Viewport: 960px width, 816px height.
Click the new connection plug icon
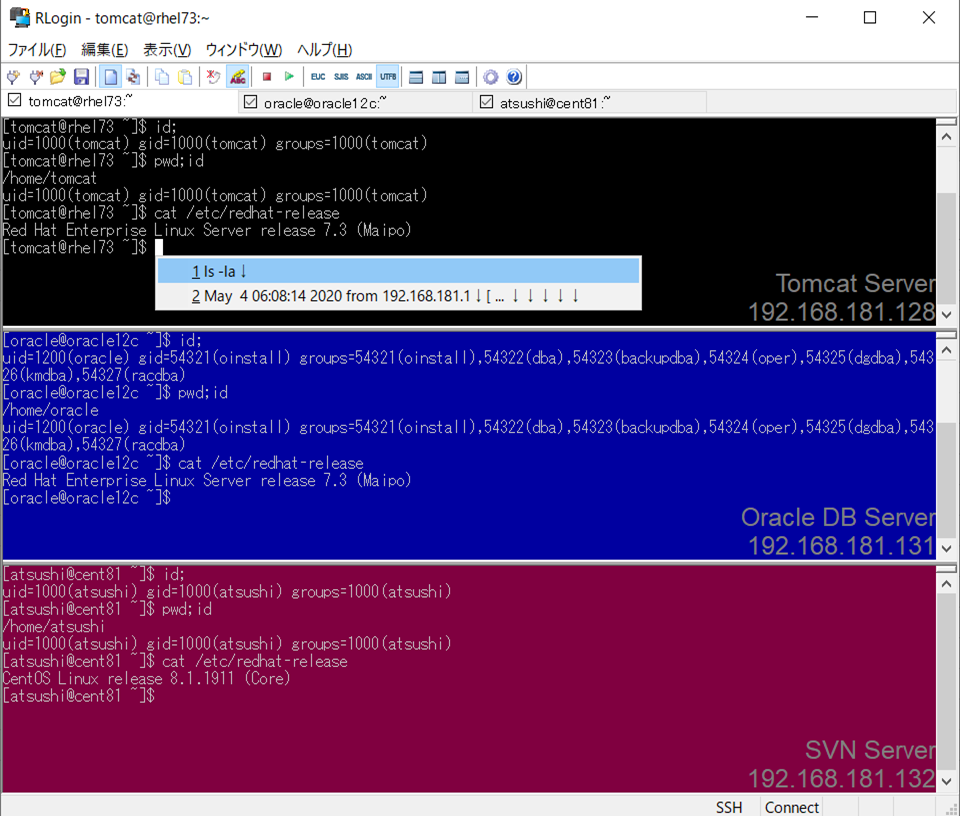(x=13, y=77)
